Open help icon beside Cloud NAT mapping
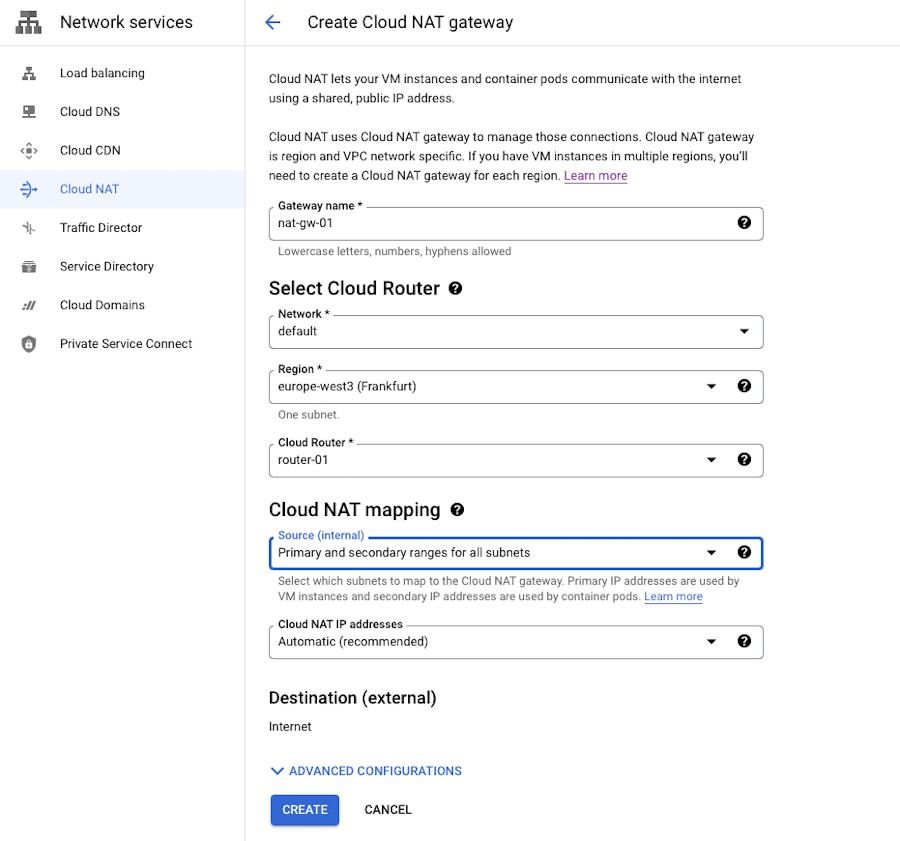The image size is (900, 841). (457, 510)
